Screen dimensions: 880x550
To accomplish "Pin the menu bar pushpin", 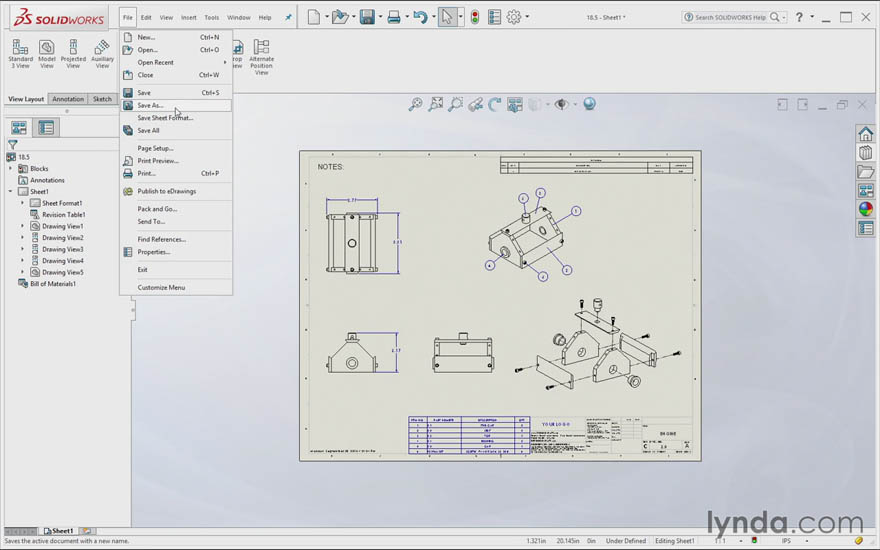I will (x=288, y=17).
